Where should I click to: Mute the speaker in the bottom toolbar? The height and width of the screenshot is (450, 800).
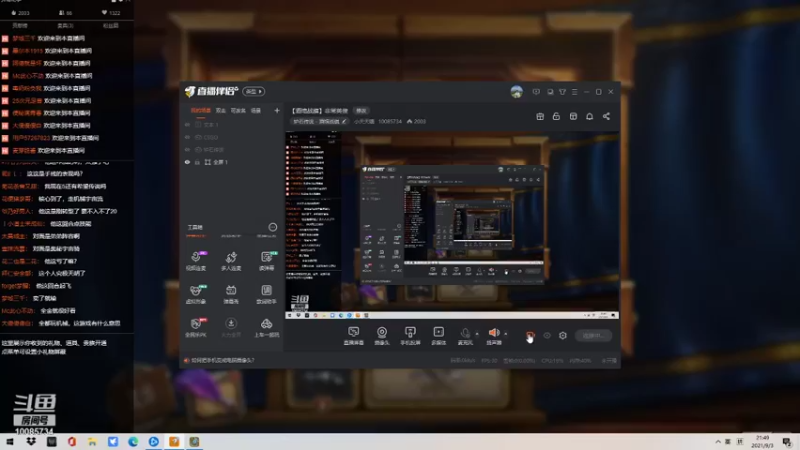[493, 336]
